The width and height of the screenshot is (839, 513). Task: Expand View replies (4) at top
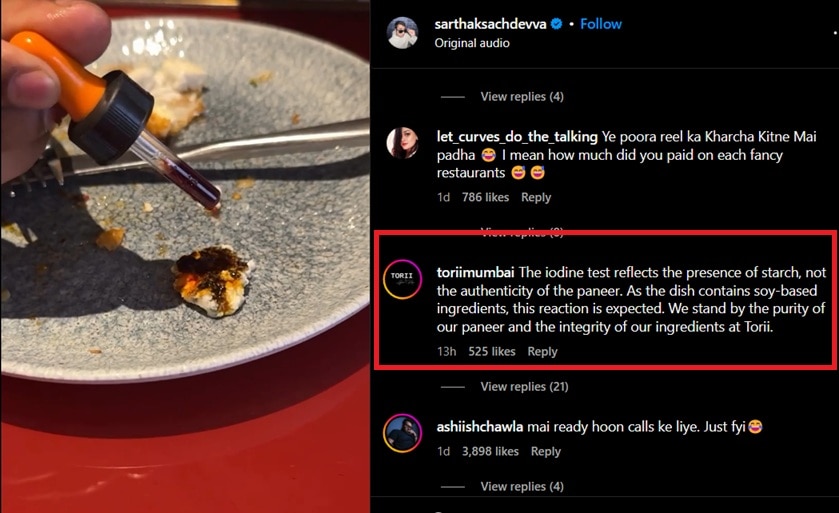click(522, 97)
